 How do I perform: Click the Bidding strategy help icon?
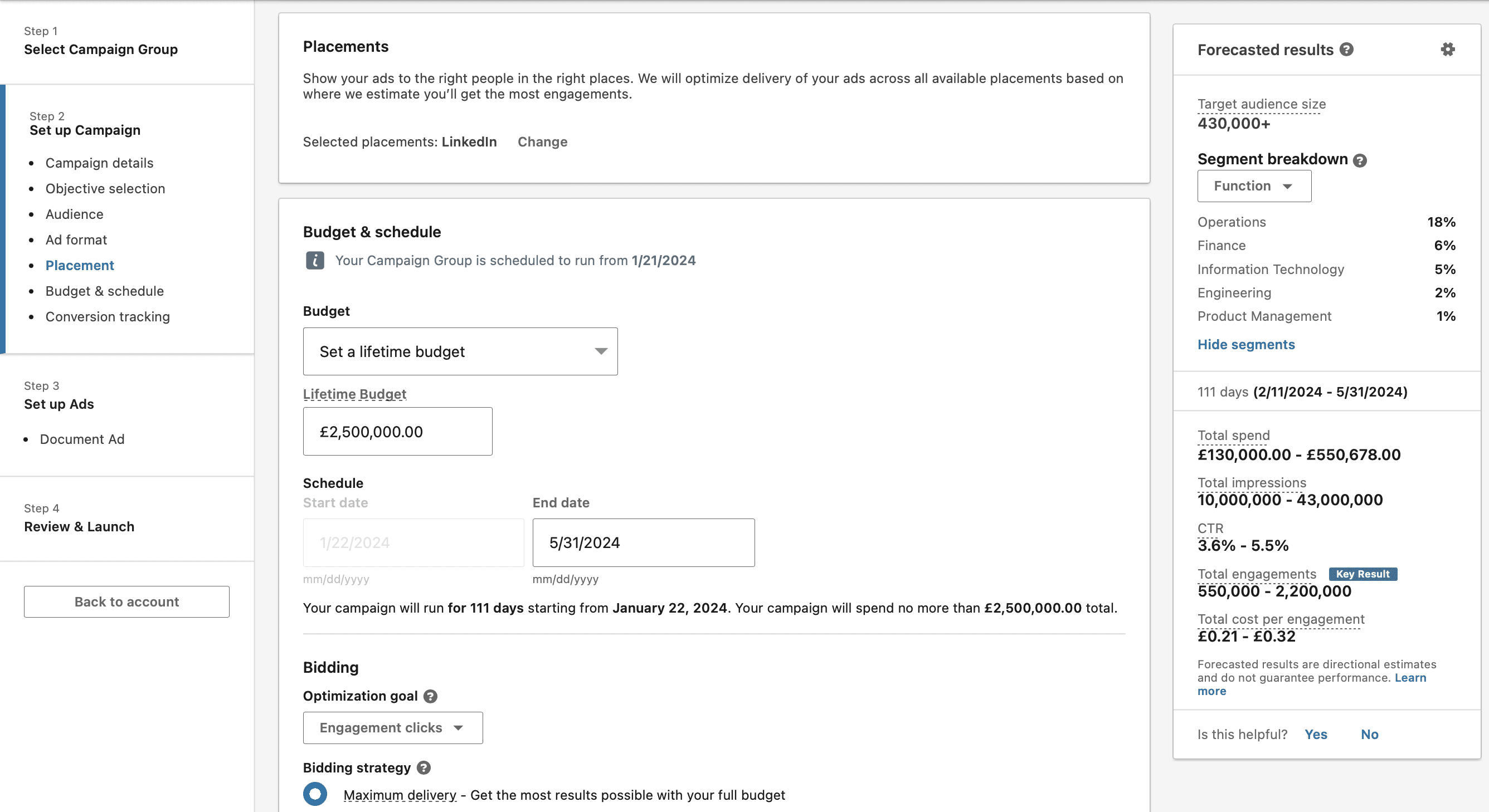[424, 768]
